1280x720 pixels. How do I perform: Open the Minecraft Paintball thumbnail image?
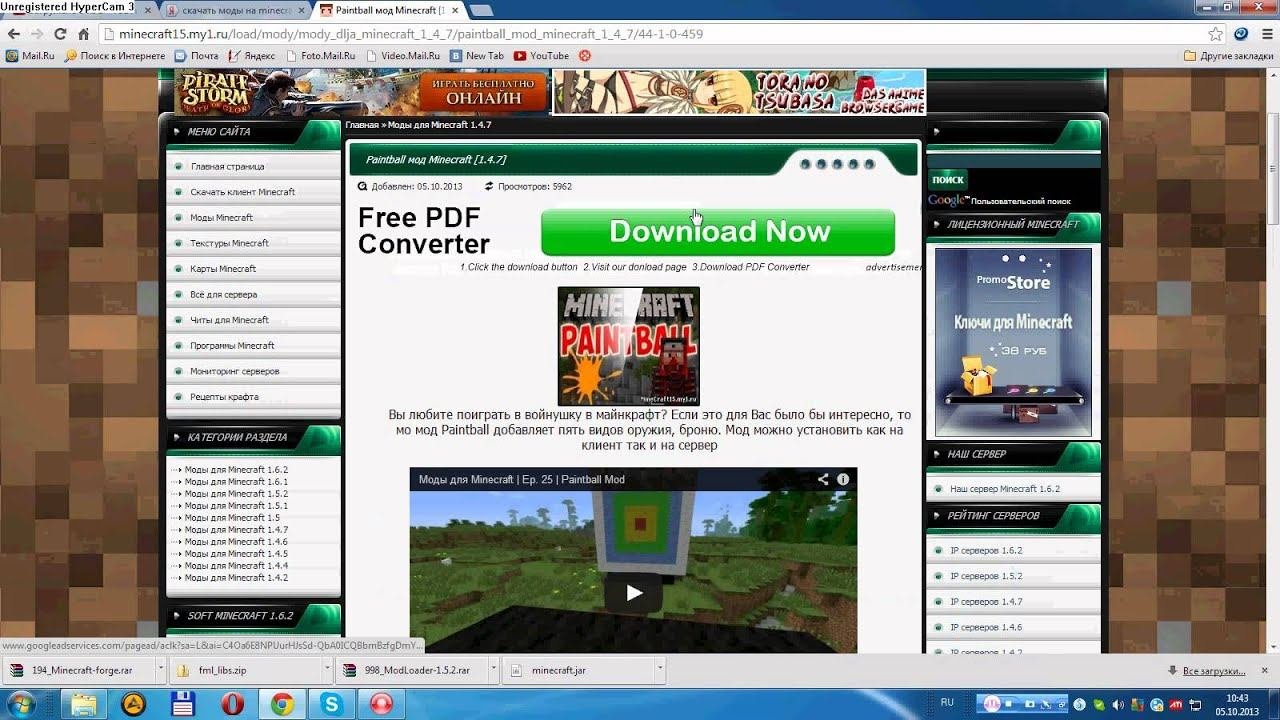pyautogui.click(x=628, y=346)
